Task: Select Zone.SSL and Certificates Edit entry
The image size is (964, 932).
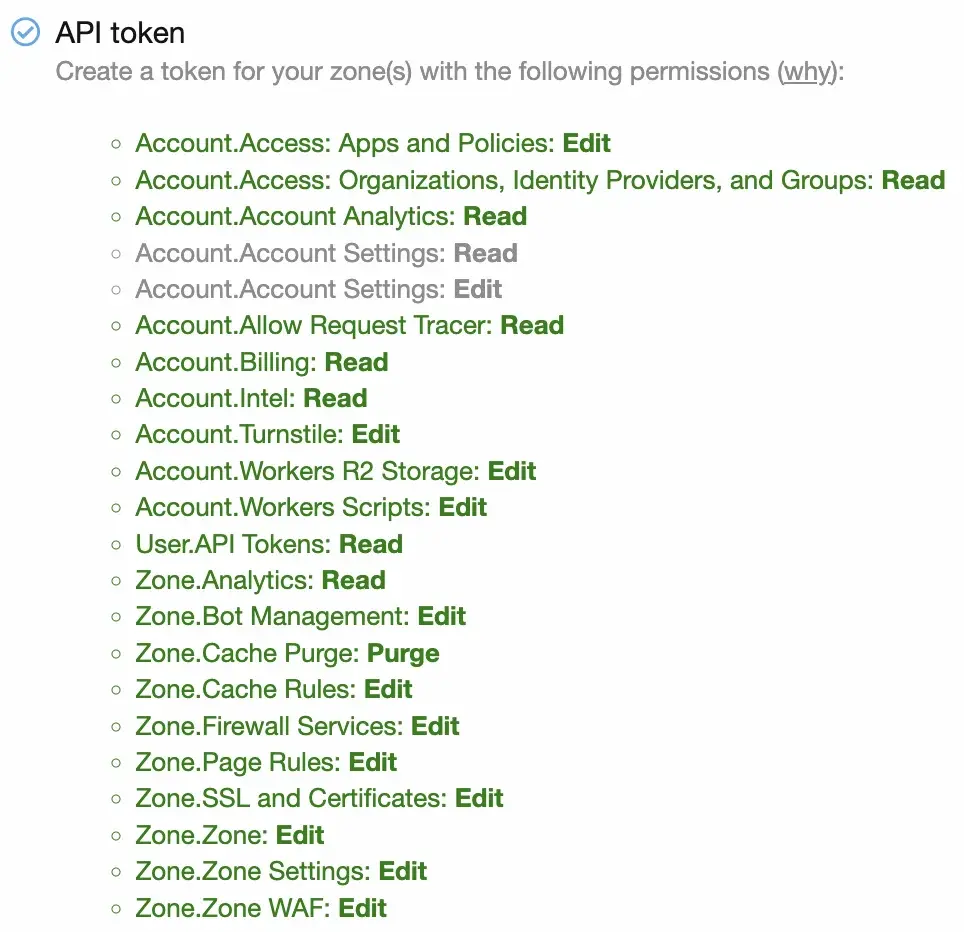Action: [x=319, y=798]
